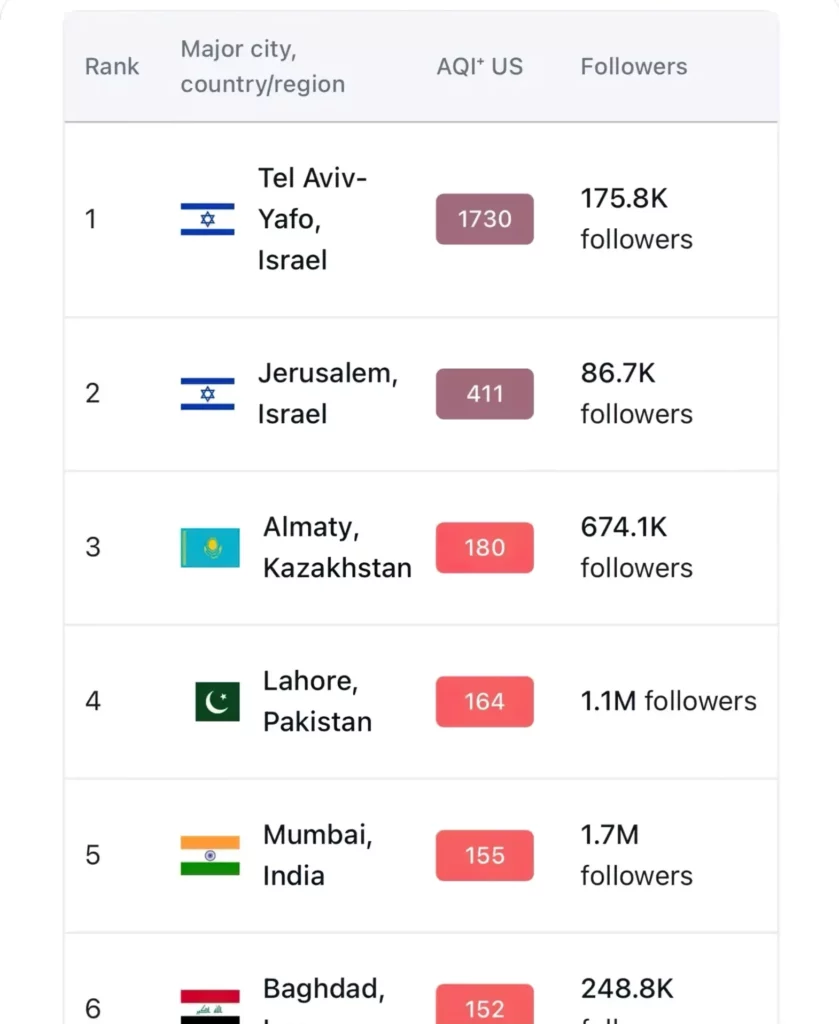Image resolution: width=839 pixels, height=1024 pixels.
Task: Click the AQI⁺ US column header
Action: [x=480, y=67]
